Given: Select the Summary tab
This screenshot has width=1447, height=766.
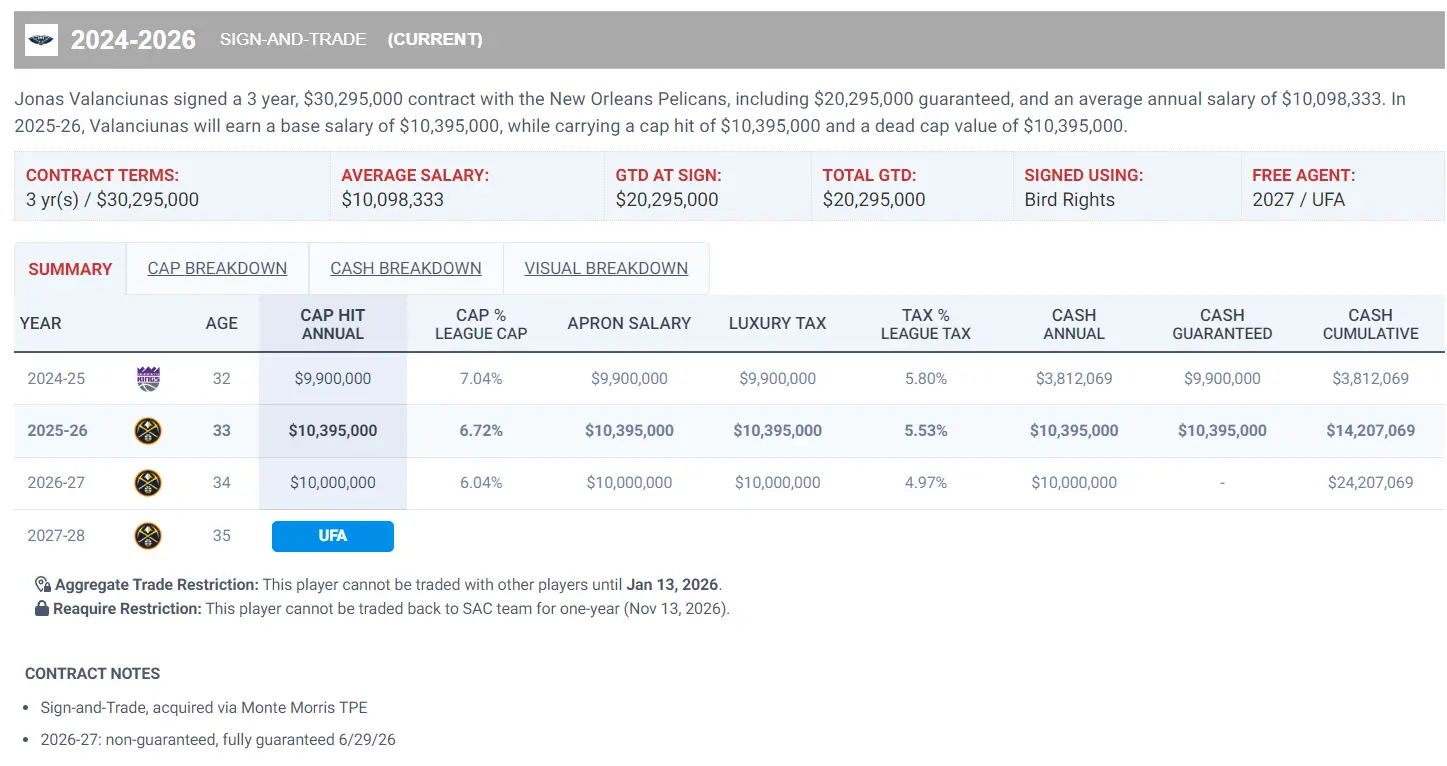Looking at the screenshot, I should 70,269.
